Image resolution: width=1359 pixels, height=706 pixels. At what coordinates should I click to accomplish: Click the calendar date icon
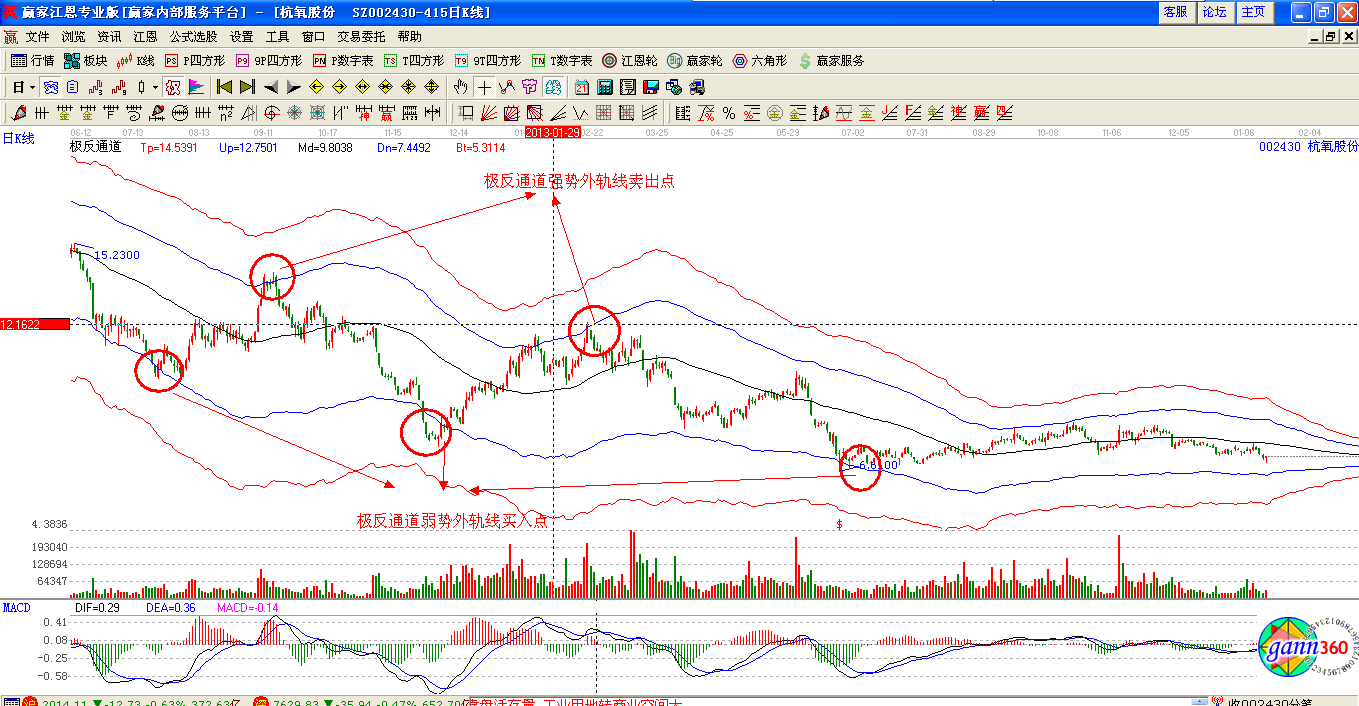[581, 87]
